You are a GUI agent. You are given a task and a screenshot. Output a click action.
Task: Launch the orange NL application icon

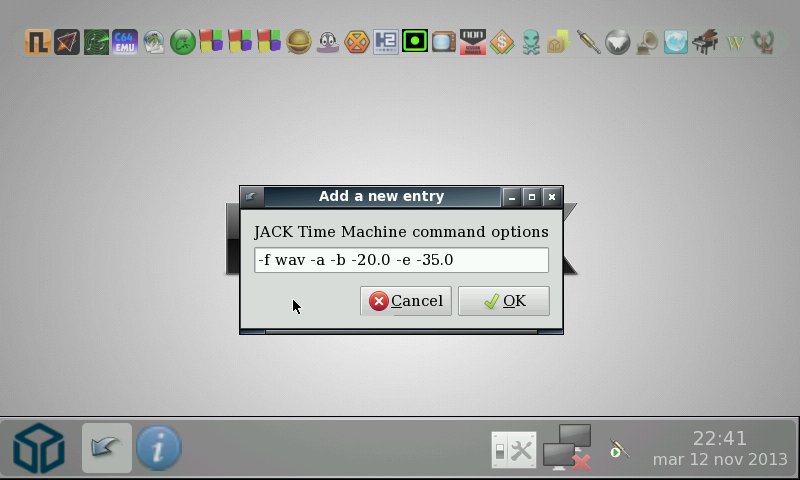coord(38,42)
